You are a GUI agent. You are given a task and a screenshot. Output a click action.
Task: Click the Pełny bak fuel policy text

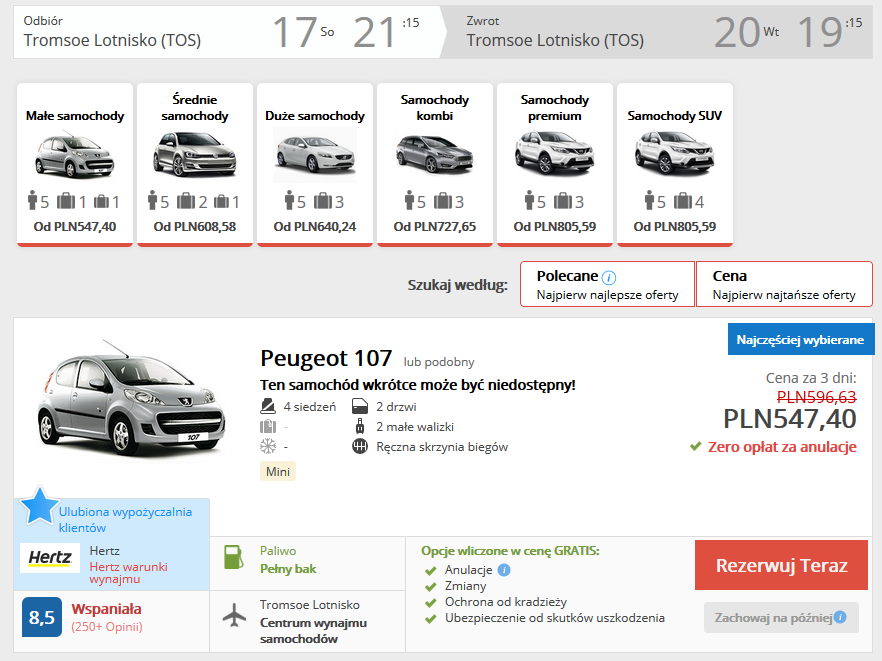point(288,569)
